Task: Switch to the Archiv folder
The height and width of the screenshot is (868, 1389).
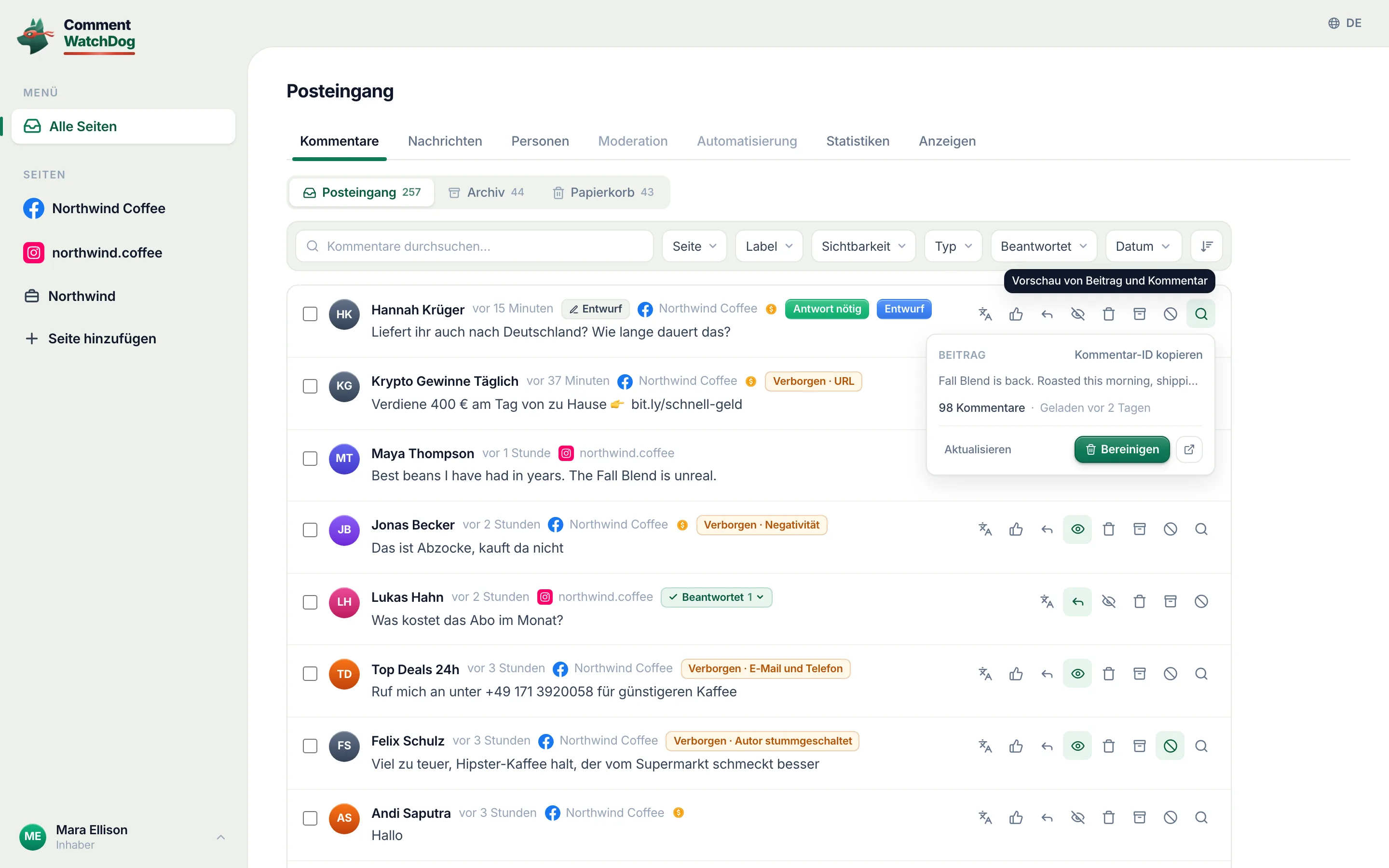Action: tap(486, 192)
